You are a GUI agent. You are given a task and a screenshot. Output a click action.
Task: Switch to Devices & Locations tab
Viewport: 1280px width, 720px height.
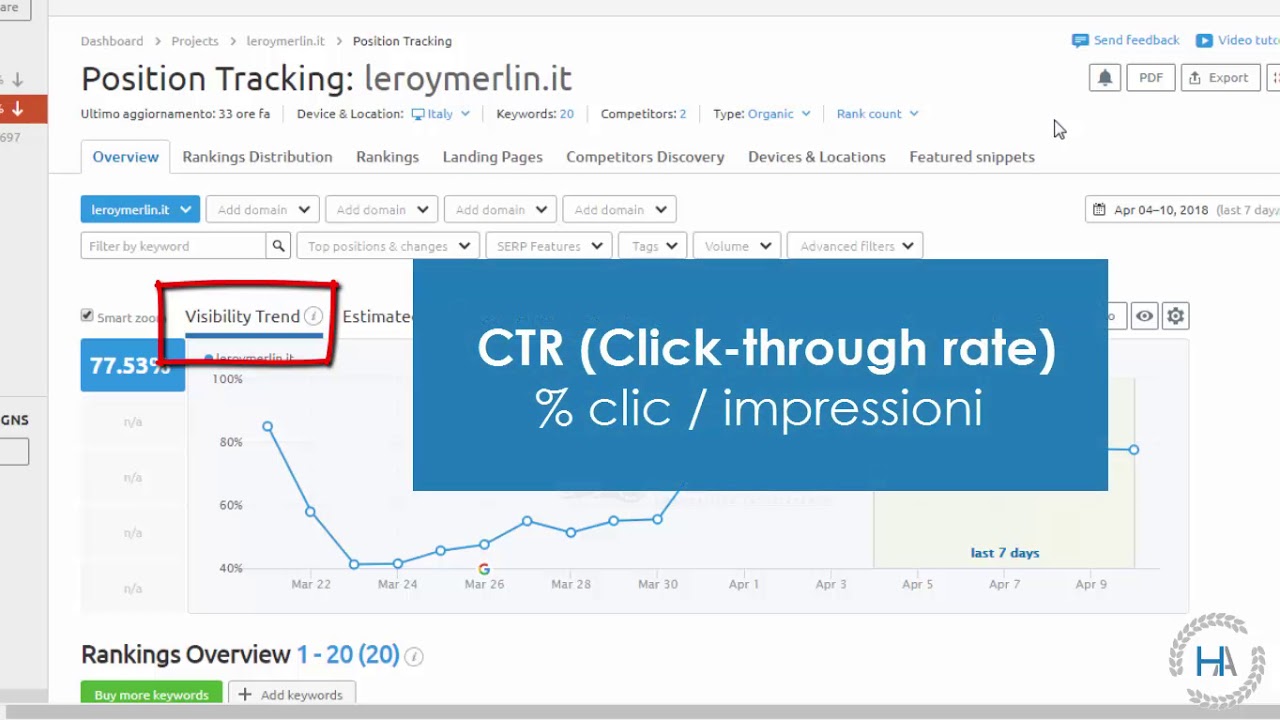(817, 157)
